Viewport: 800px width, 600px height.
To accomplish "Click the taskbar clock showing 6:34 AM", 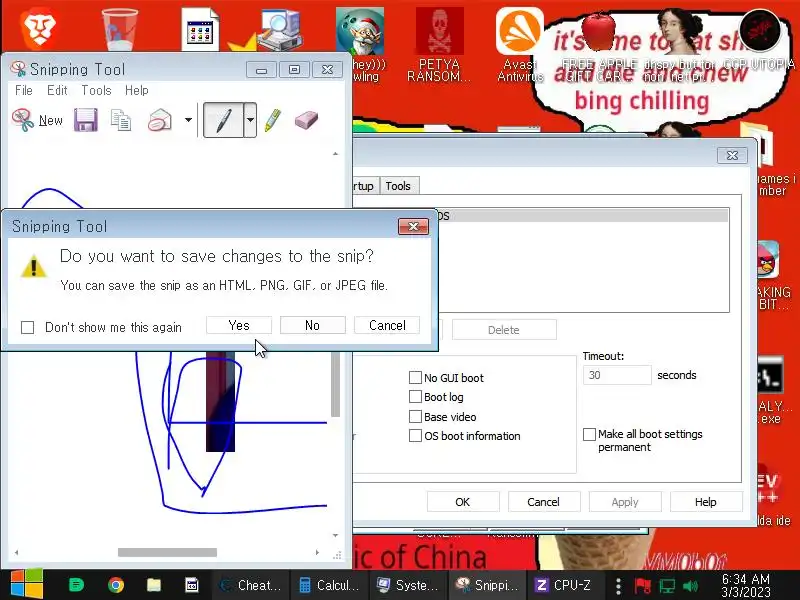I will point(745,585).
